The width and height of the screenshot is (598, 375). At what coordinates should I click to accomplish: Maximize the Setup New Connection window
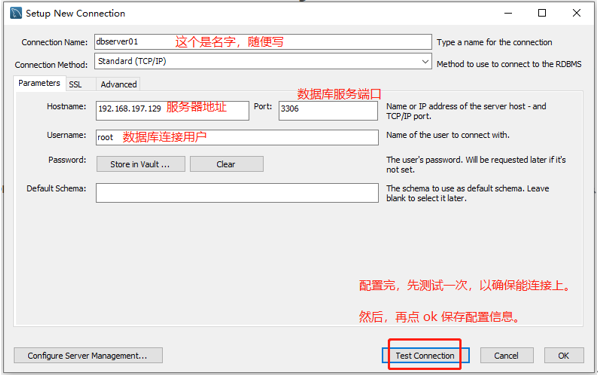point(542,13)
